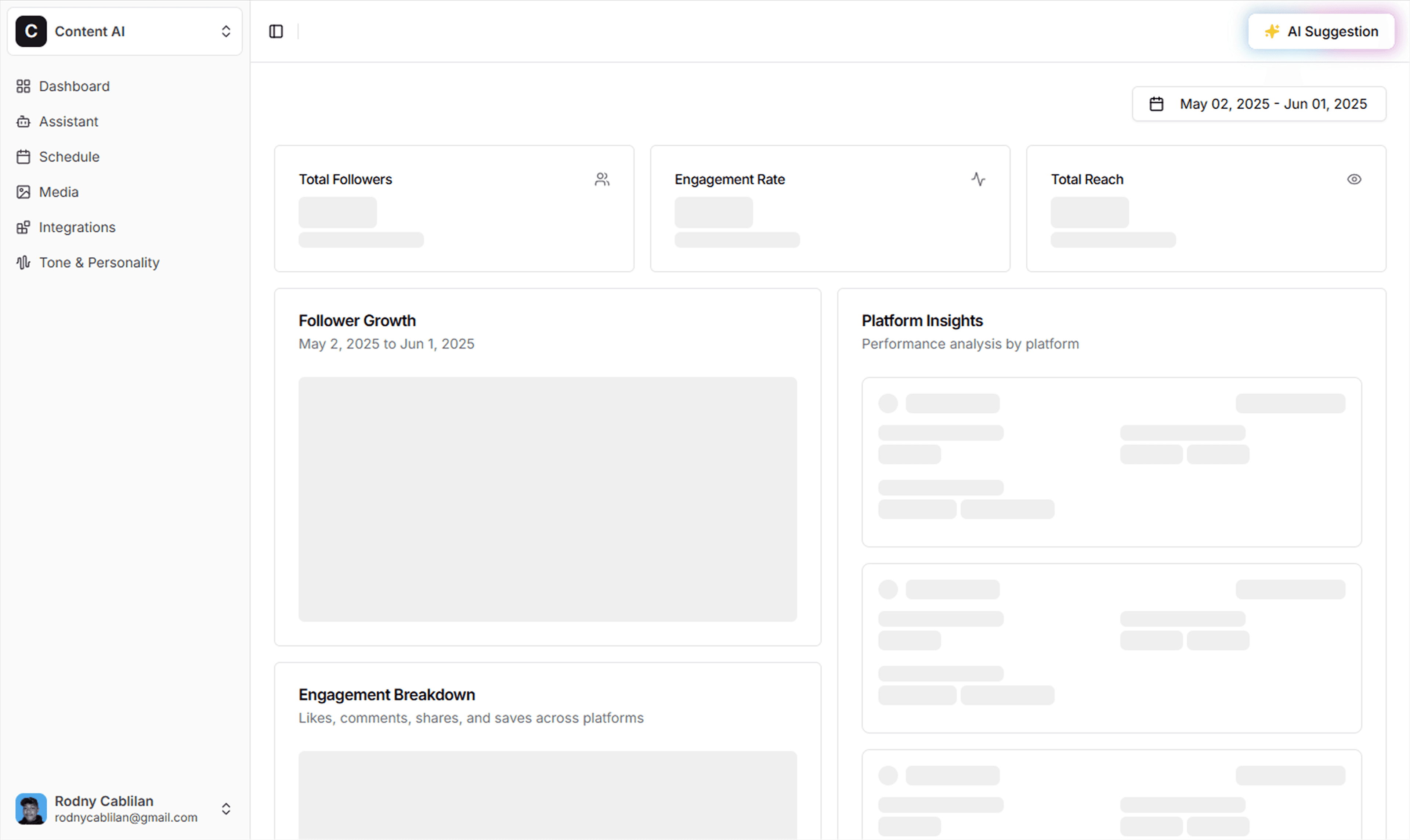
Task: Click the Follower Growth heading
Action: tap(357, 321)
